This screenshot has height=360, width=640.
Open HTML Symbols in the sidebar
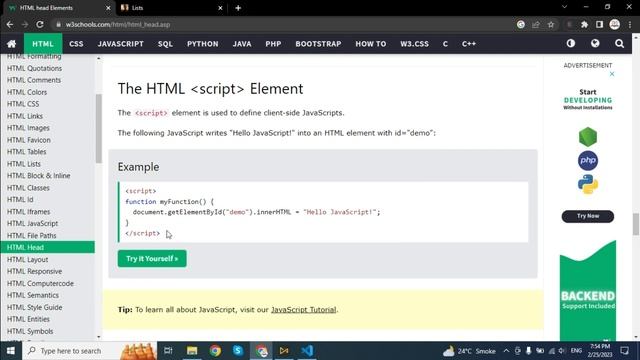pos(30,331)
